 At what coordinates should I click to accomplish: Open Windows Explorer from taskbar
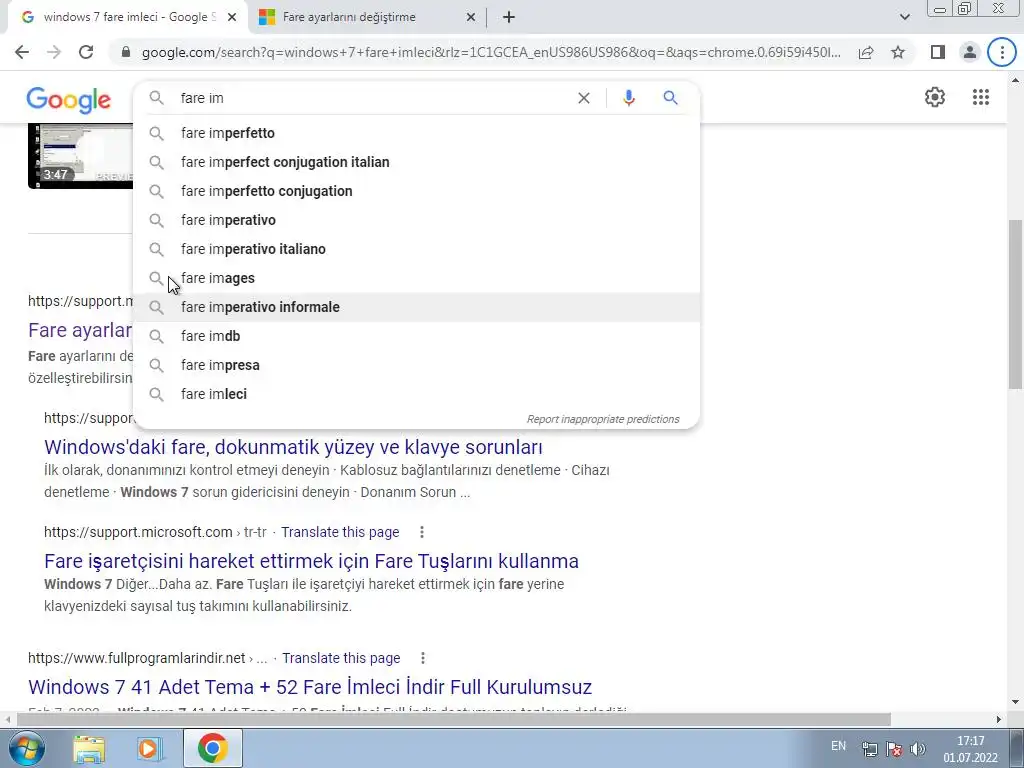click(89, 748)
